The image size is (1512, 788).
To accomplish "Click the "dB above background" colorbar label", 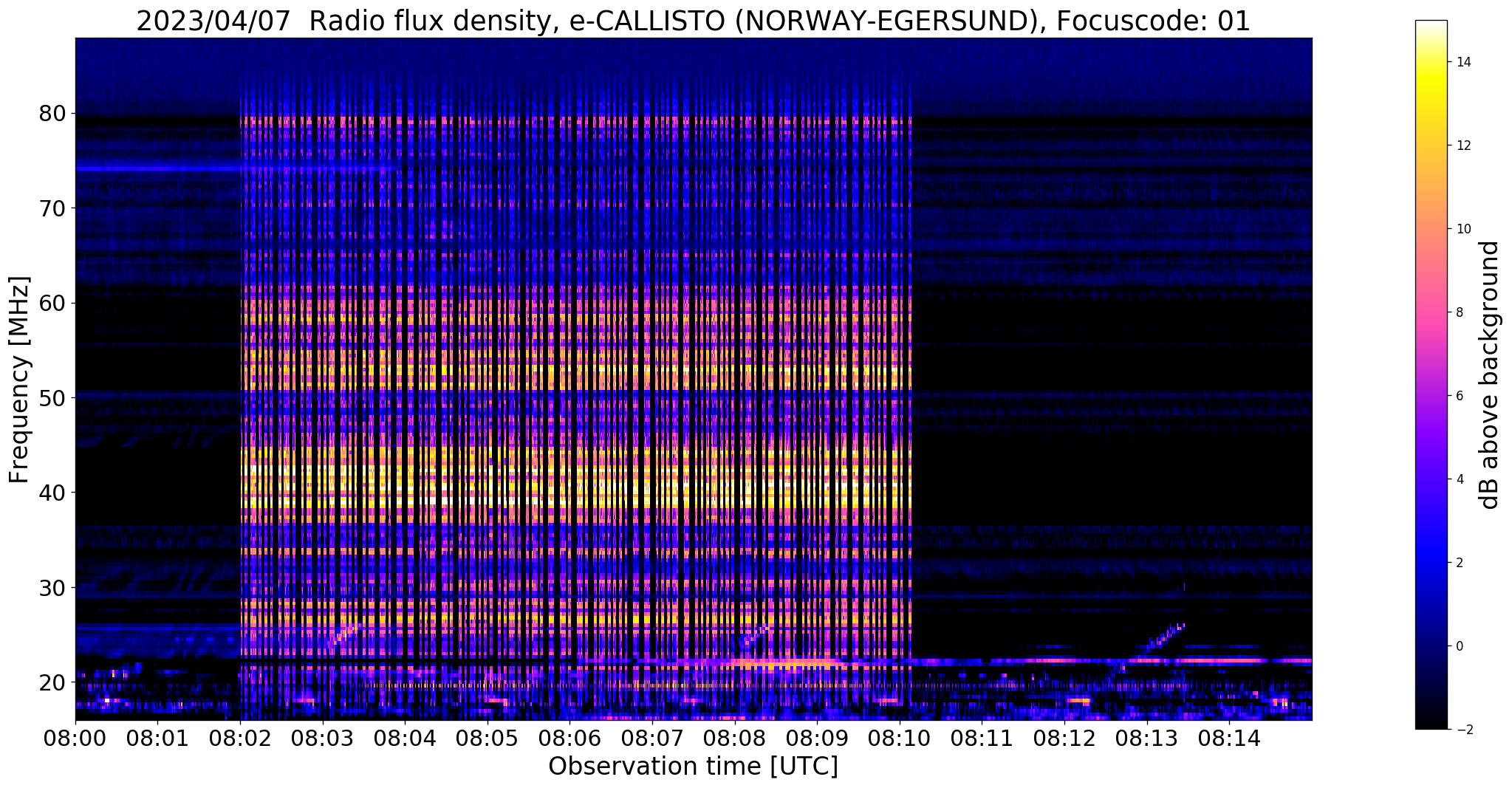I will [x=1490, y=375].
